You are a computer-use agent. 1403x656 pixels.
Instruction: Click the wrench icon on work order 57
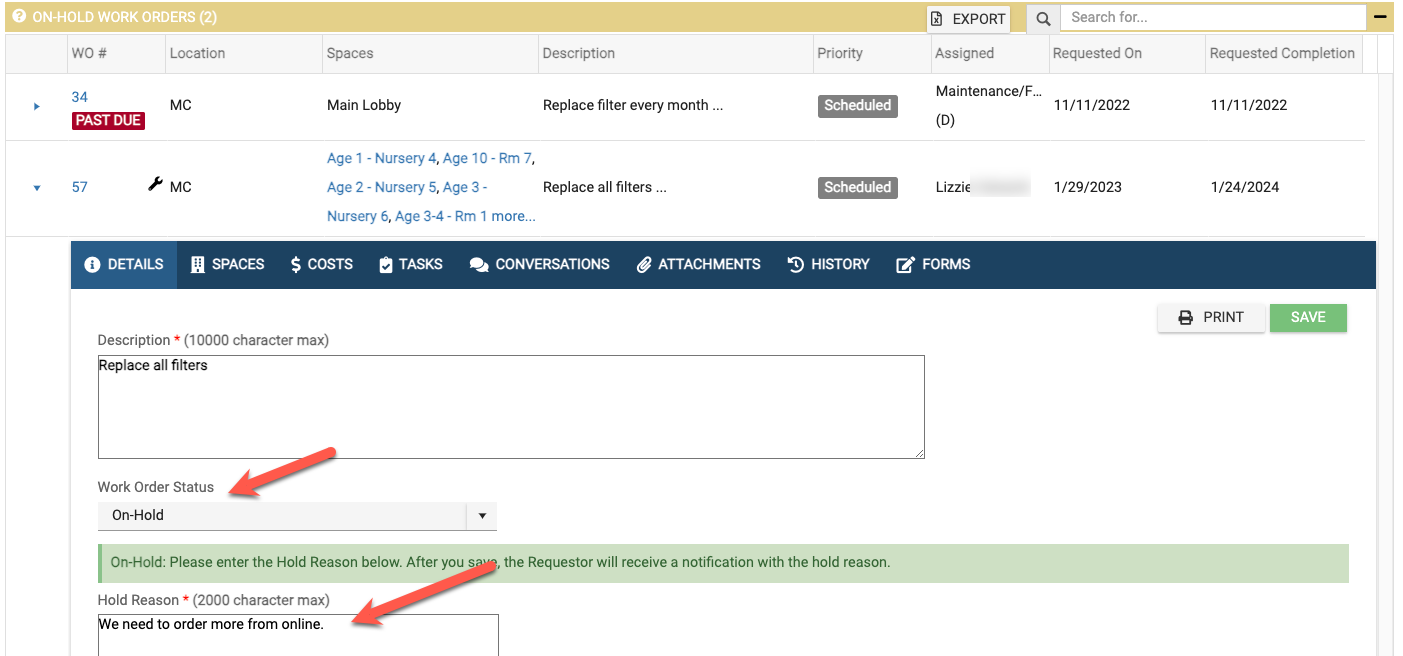[155, 185]
